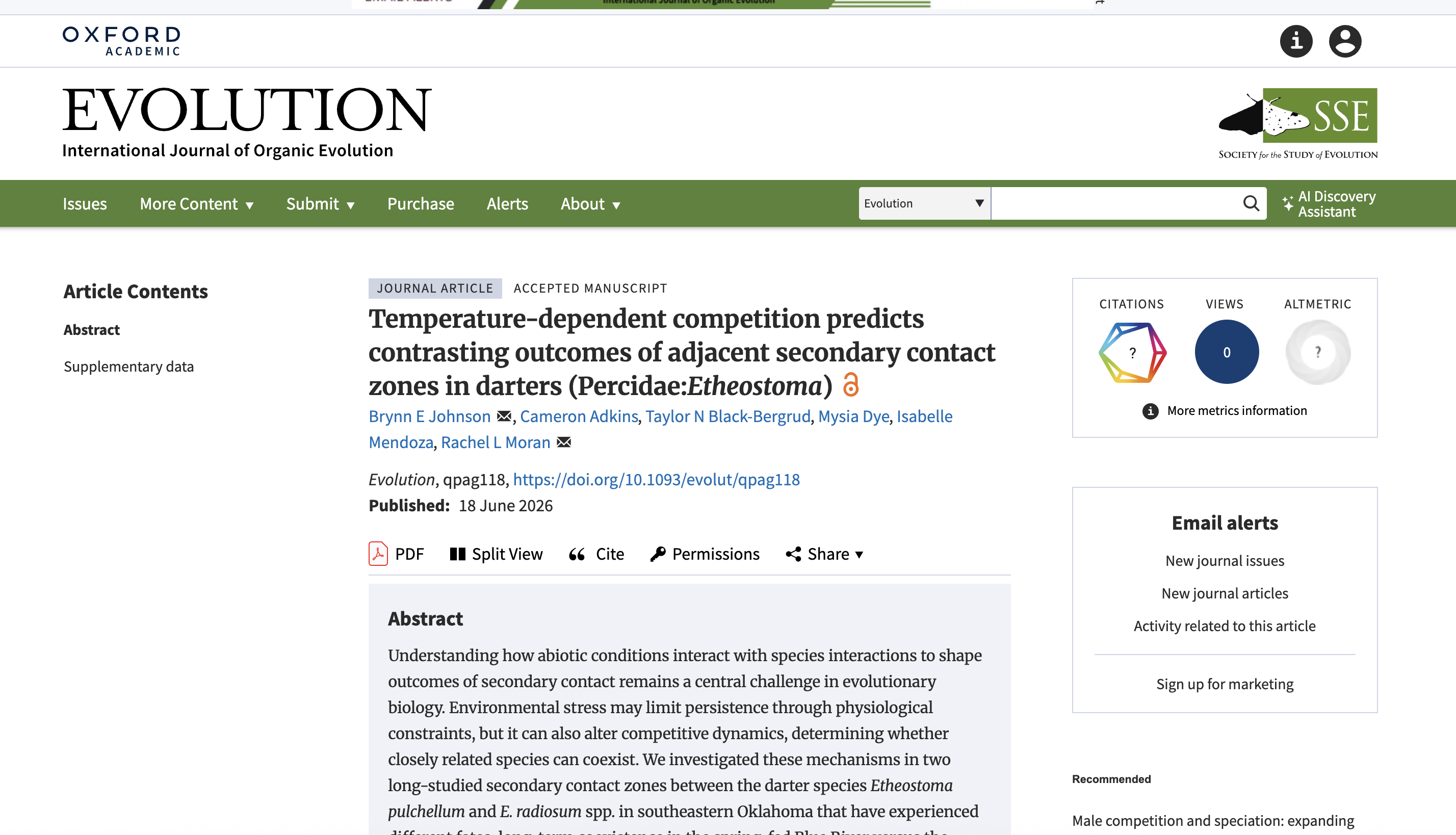The width and height of the screenshot is (1456, 835).
Task: Click the Dimensions citations badge
Action: point(1132,352)
